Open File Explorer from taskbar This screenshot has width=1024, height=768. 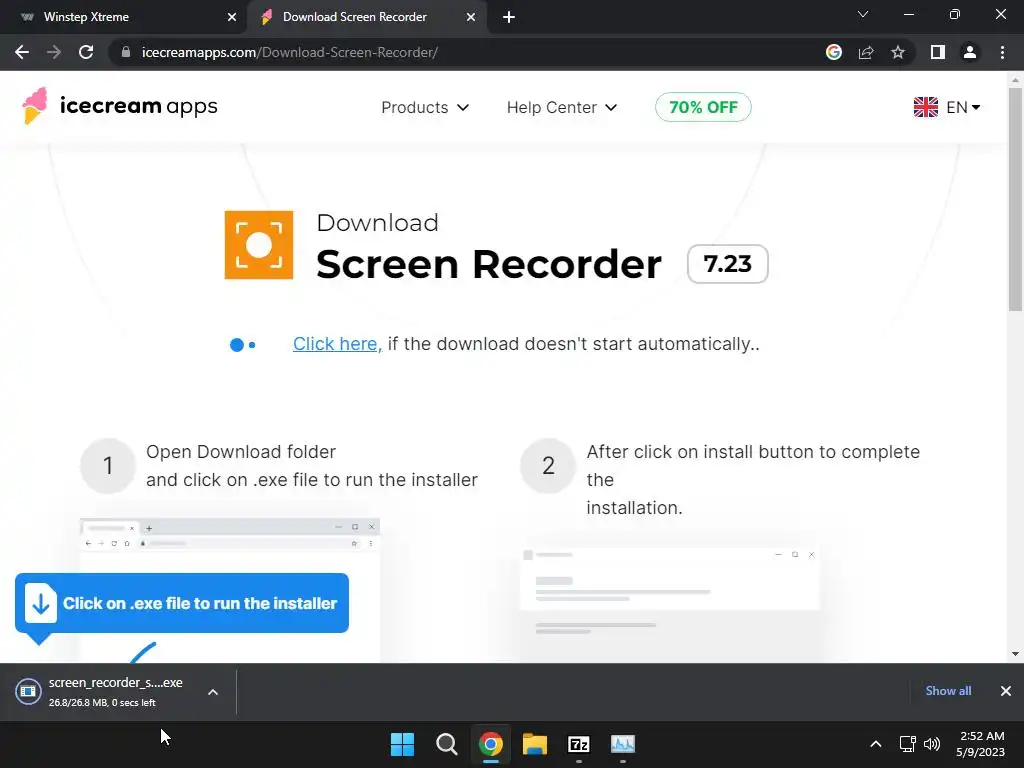535,744
